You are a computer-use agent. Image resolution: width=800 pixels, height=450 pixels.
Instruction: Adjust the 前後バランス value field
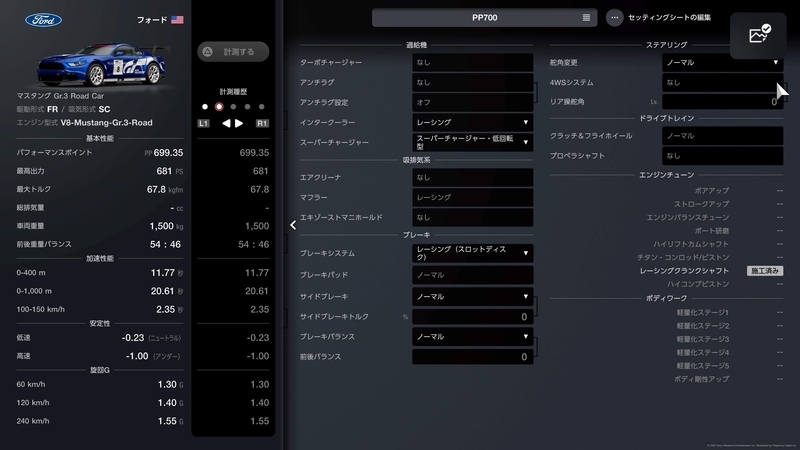click(472, 357)
